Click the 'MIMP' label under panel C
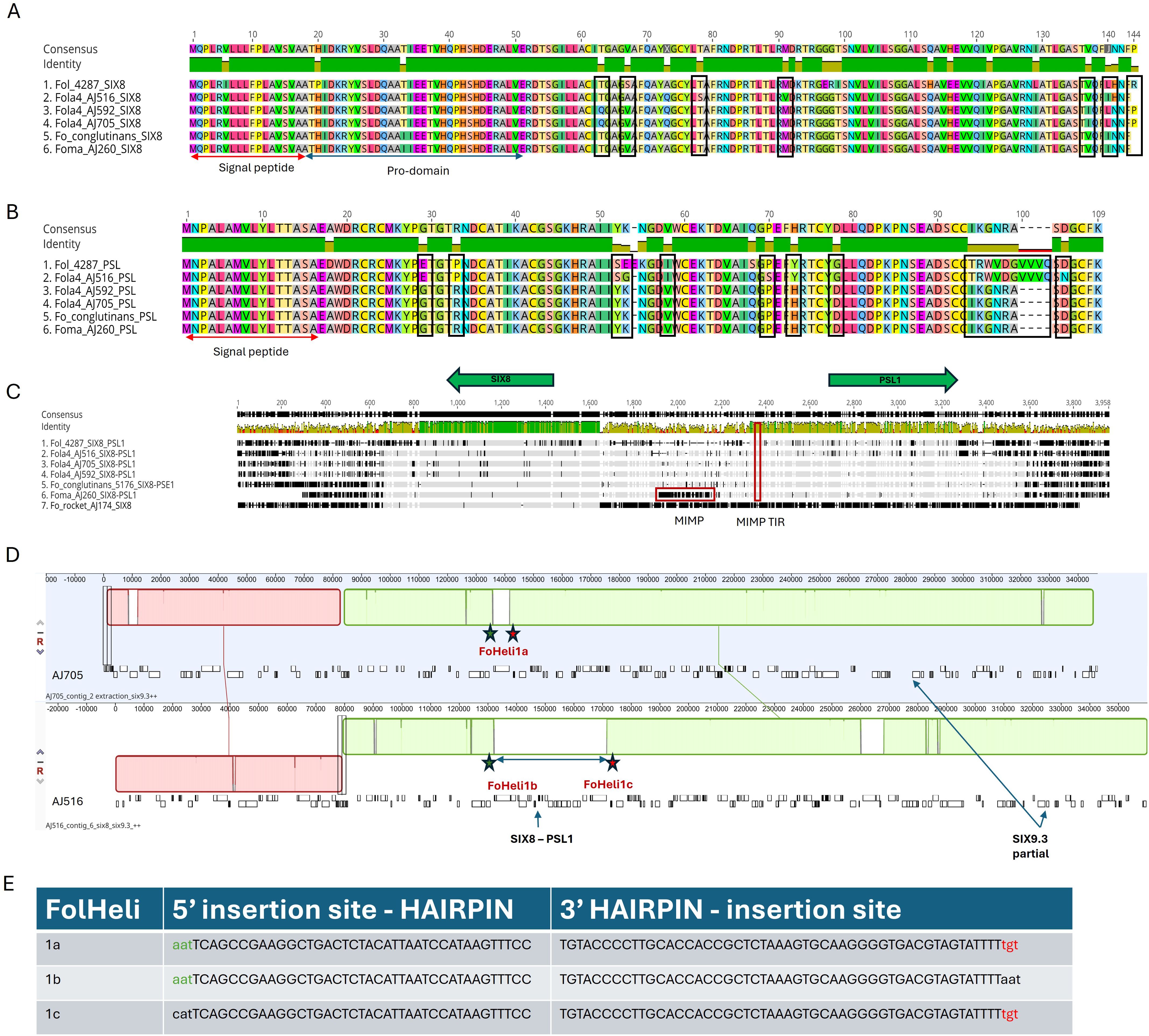Image resolution: width=1149 pixels, height=1036 pixels. (x=689, y=520)
